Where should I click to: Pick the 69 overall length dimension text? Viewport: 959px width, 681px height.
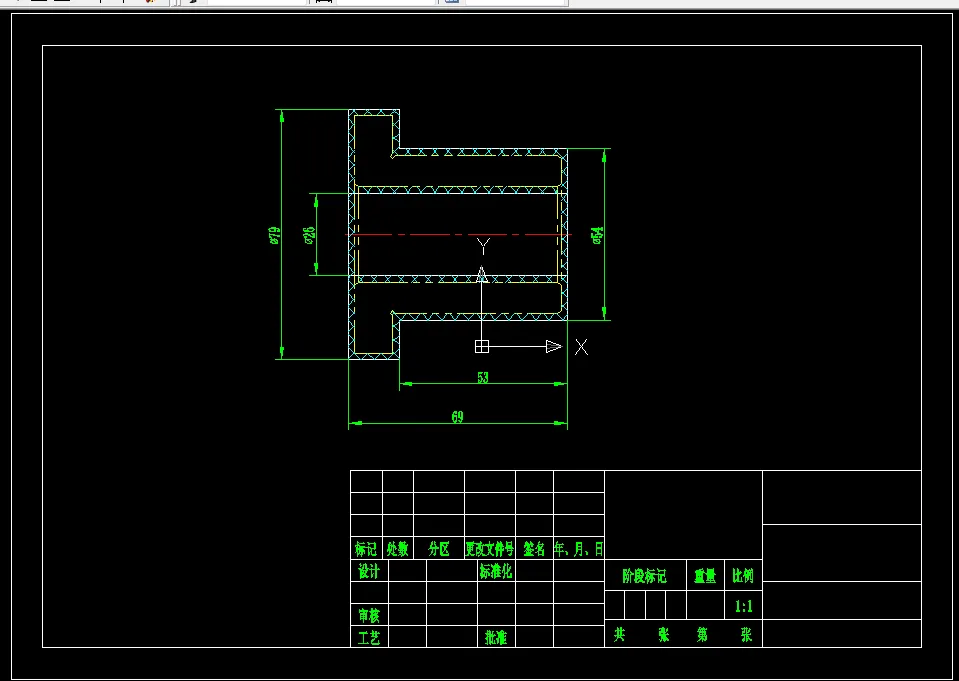457,417
